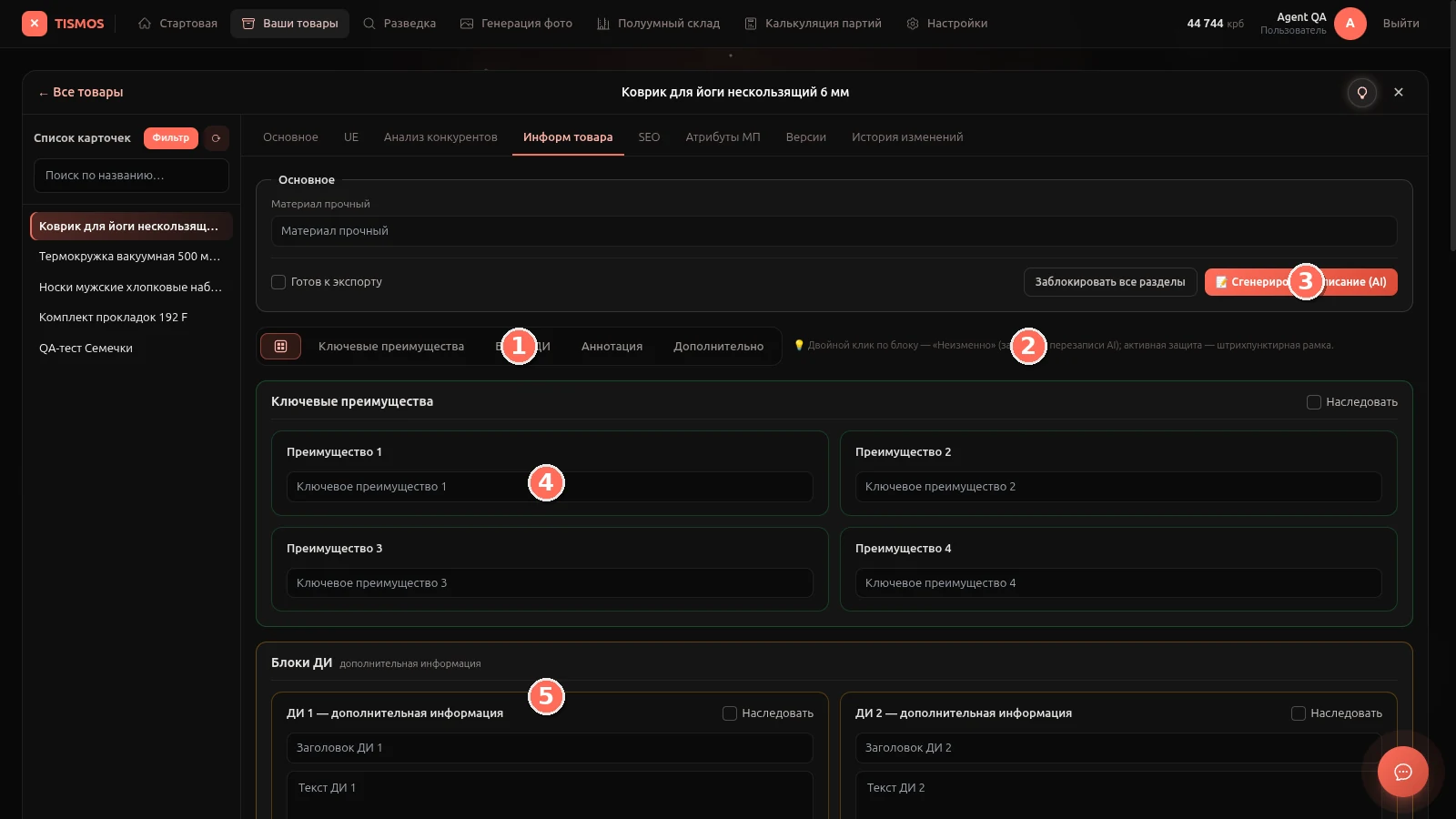1456x819 pixels.
Task: Focus the Поиск по названию search field
Action: click(131, 176)
